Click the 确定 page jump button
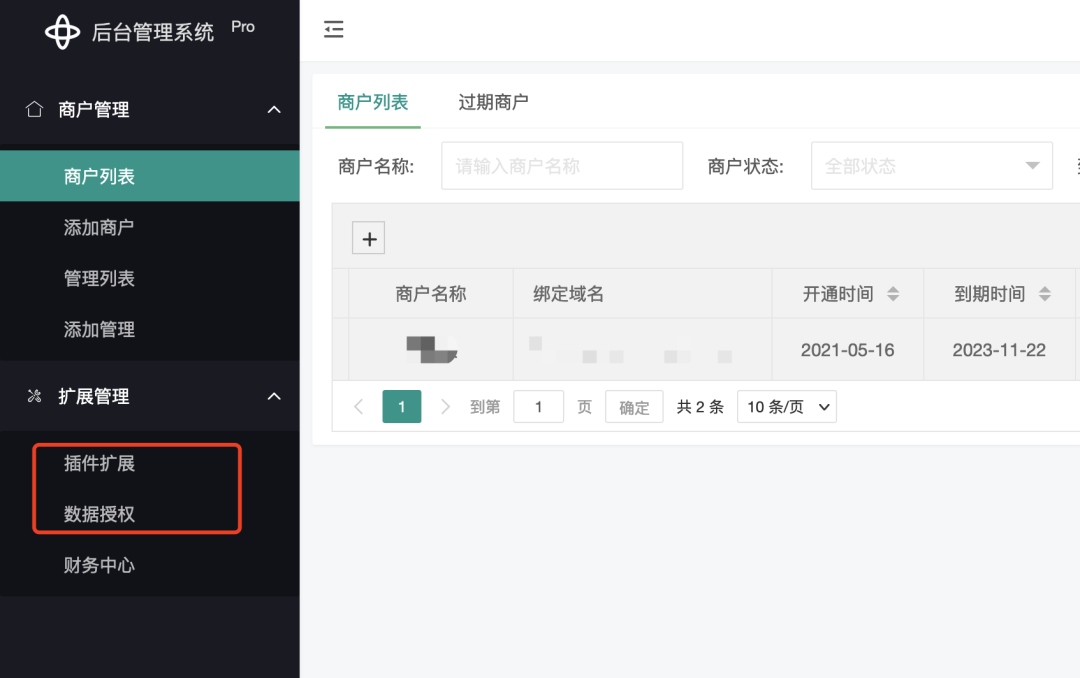The image size is (1080, 678). click(634, 407)
